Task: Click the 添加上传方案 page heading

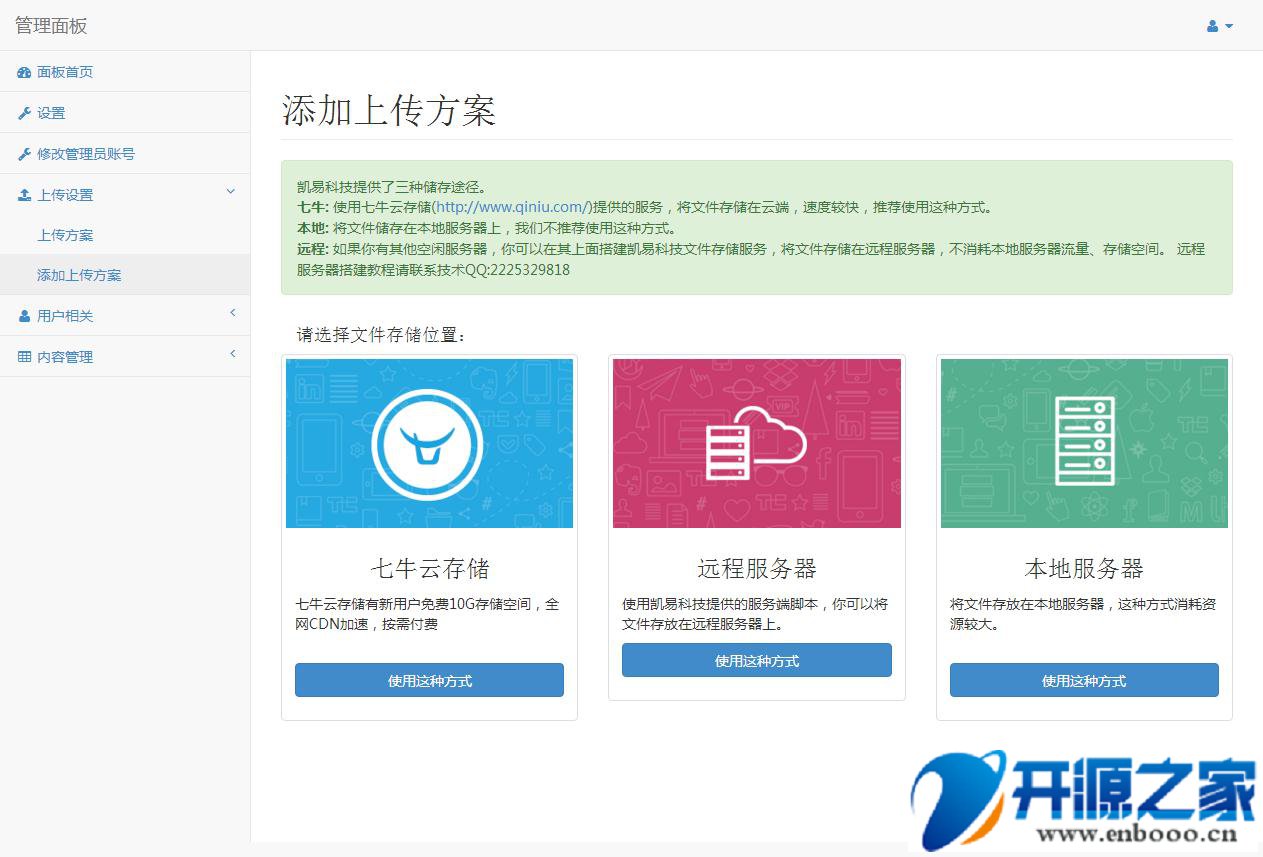Action: (x=389, y=110)
